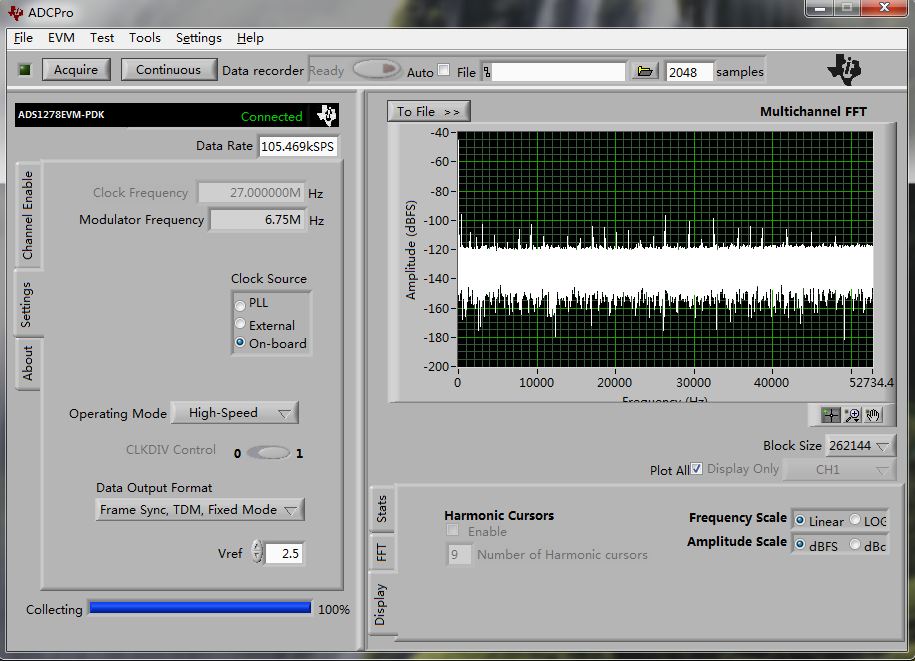
Task: Click the TI logo beside Connected status
Action: [x=327, y=114]
